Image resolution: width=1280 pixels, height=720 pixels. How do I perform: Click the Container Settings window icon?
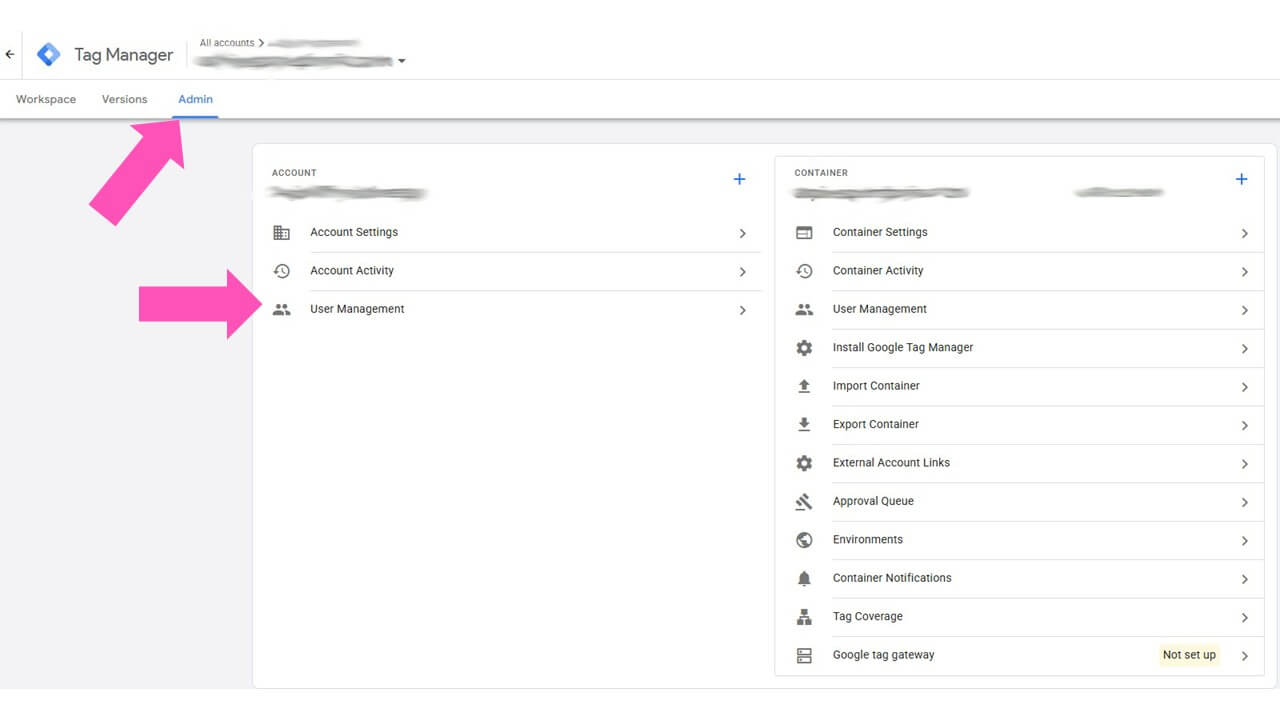[x=804, y=233]
